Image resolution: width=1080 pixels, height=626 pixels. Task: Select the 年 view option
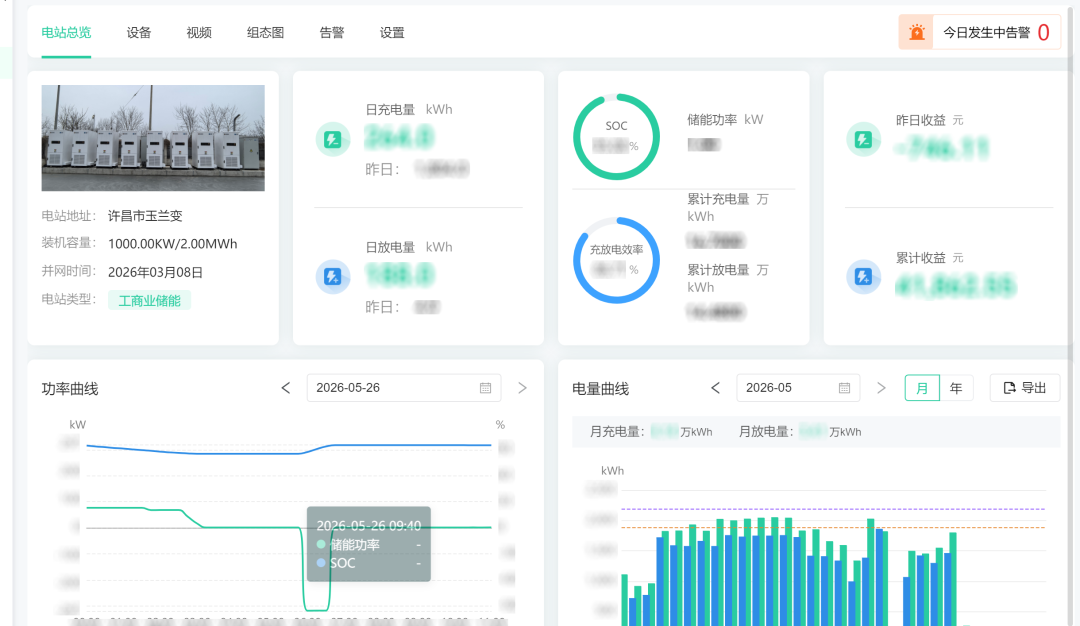tap(956, 388)
